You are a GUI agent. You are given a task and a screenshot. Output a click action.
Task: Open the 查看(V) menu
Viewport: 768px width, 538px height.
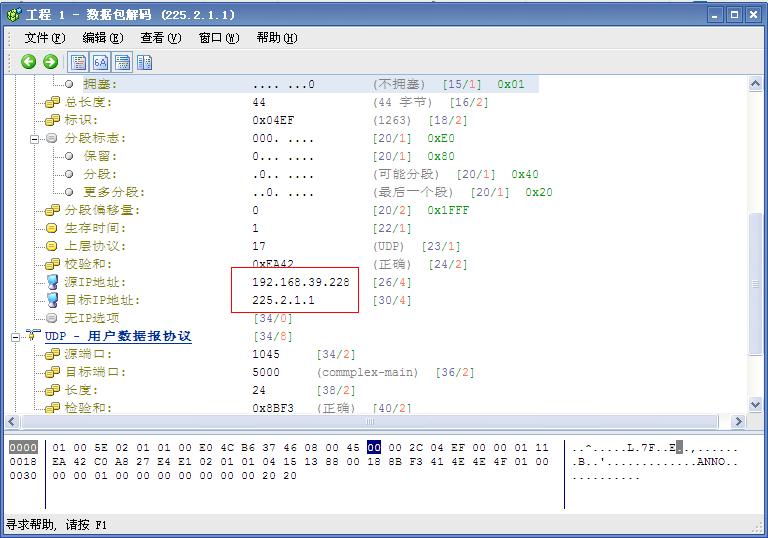coord(161,38)
